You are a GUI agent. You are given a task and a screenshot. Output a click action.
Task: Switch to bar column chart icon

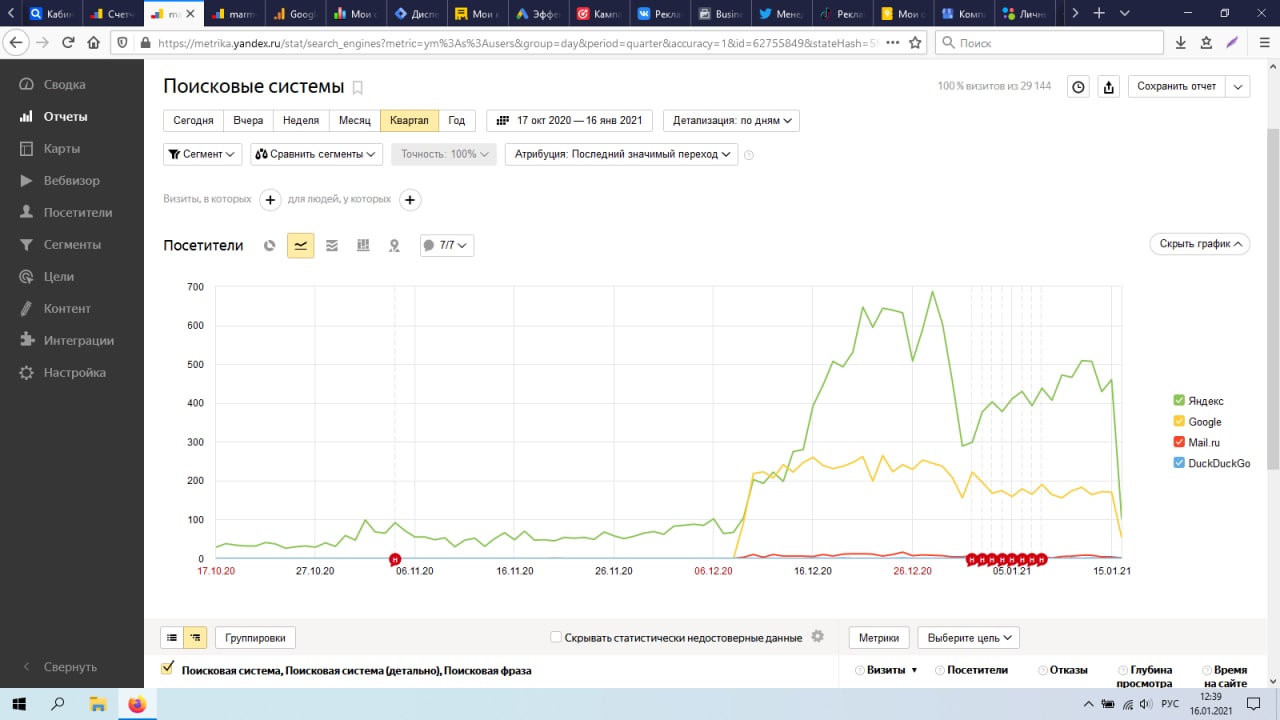pyautogui.click(x=363, y=245)
